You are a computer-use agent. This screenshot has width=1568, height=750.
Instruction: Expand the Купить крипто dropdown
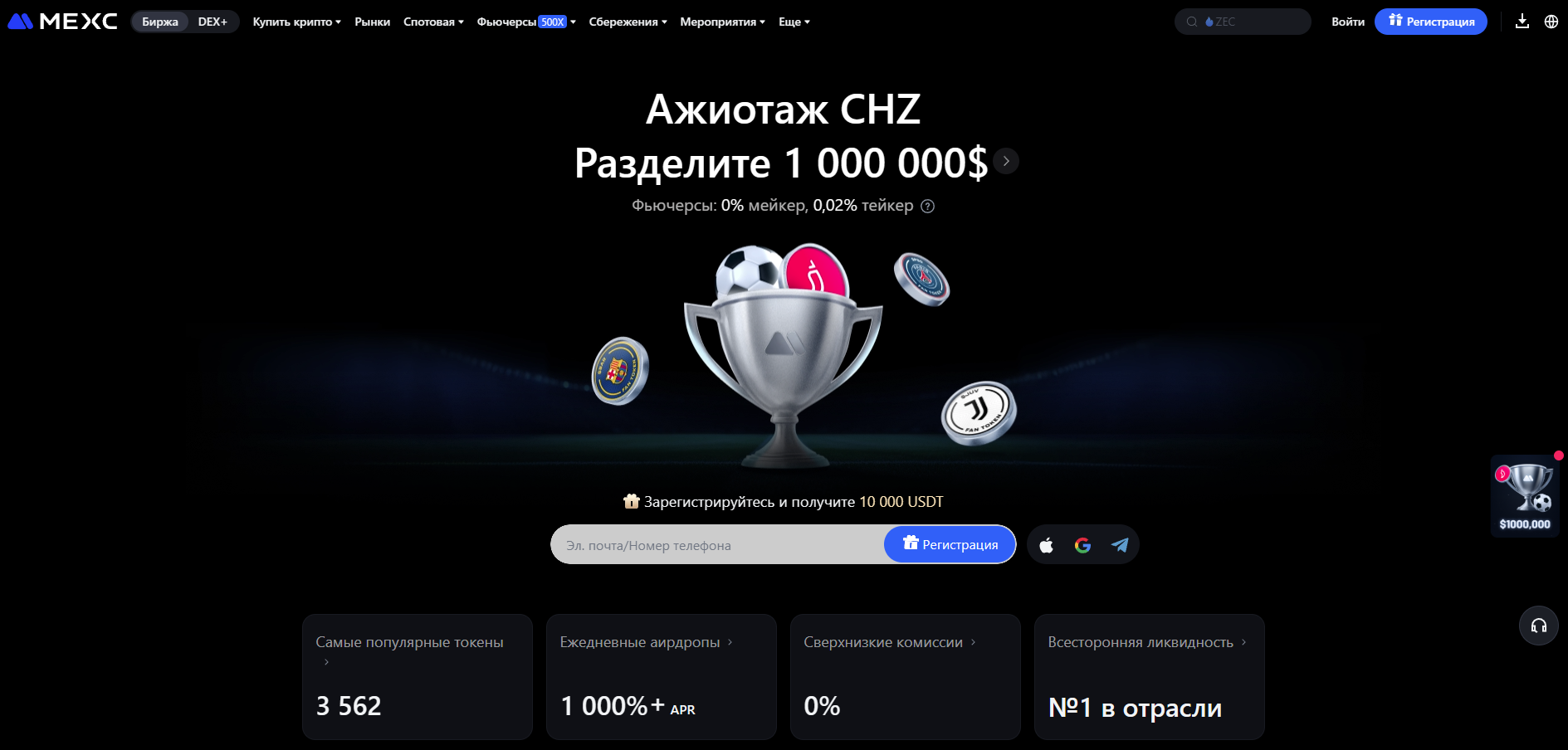click(296, 22)
